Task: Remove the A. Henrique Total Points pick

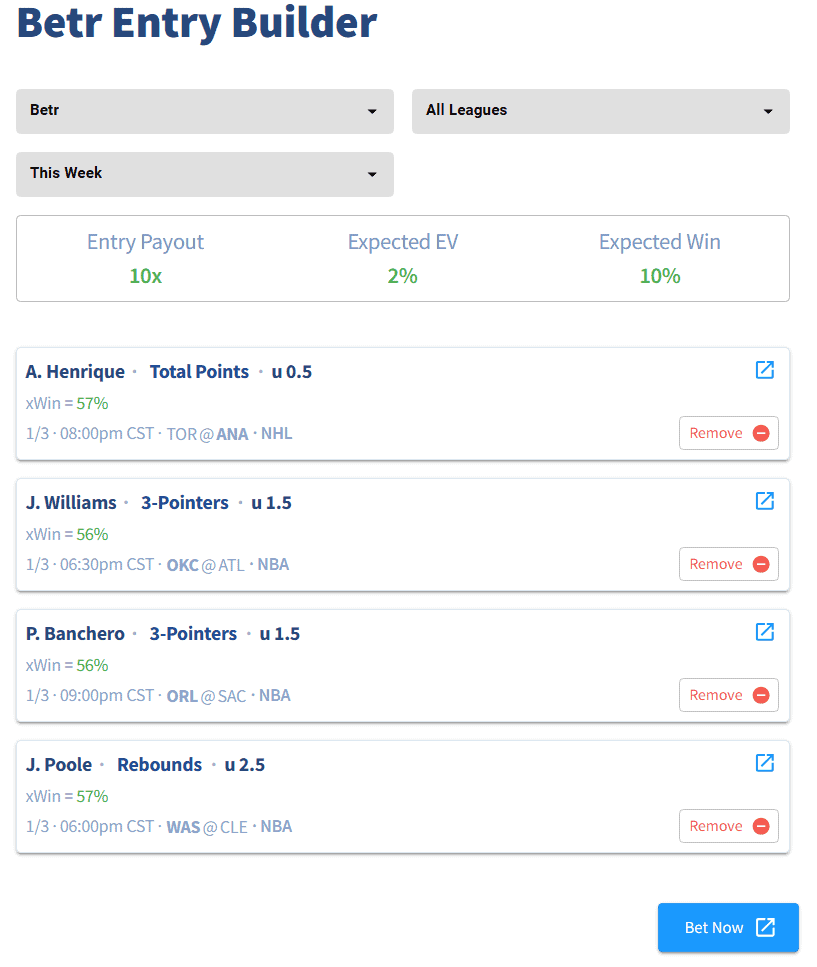Action: (x=729, y=433)
